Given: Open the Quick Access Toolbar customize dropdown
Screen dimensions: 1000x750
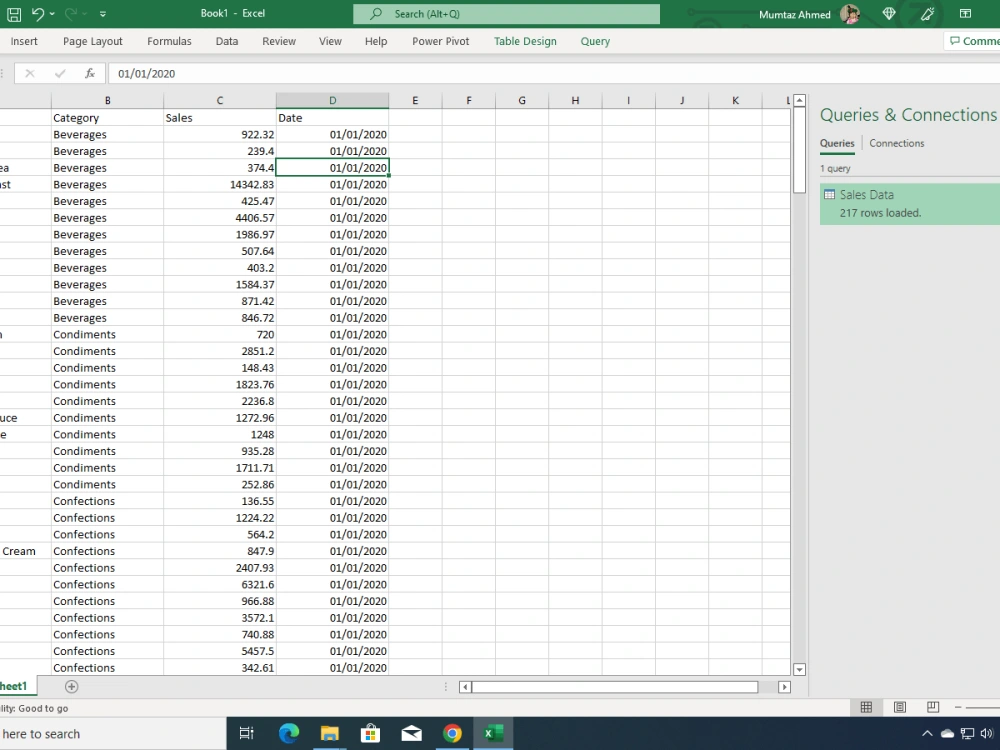Looking at the screenshot, I should click(x=103, y=13).
